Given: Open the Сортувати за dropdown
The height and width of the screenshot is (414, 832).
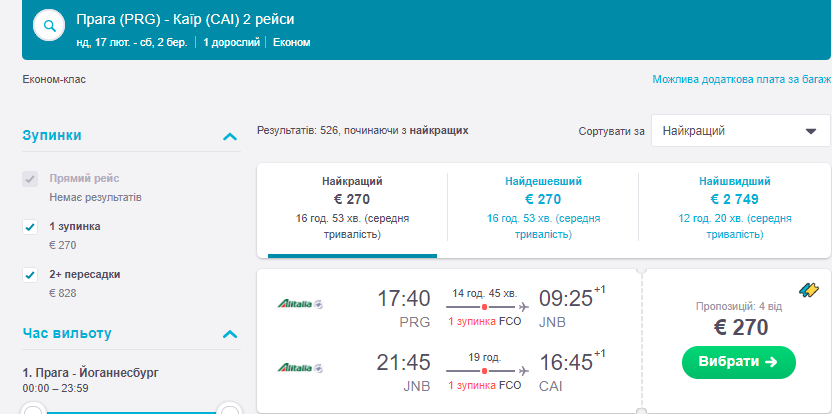Looking at the screenshot, I should coord(740,131).
